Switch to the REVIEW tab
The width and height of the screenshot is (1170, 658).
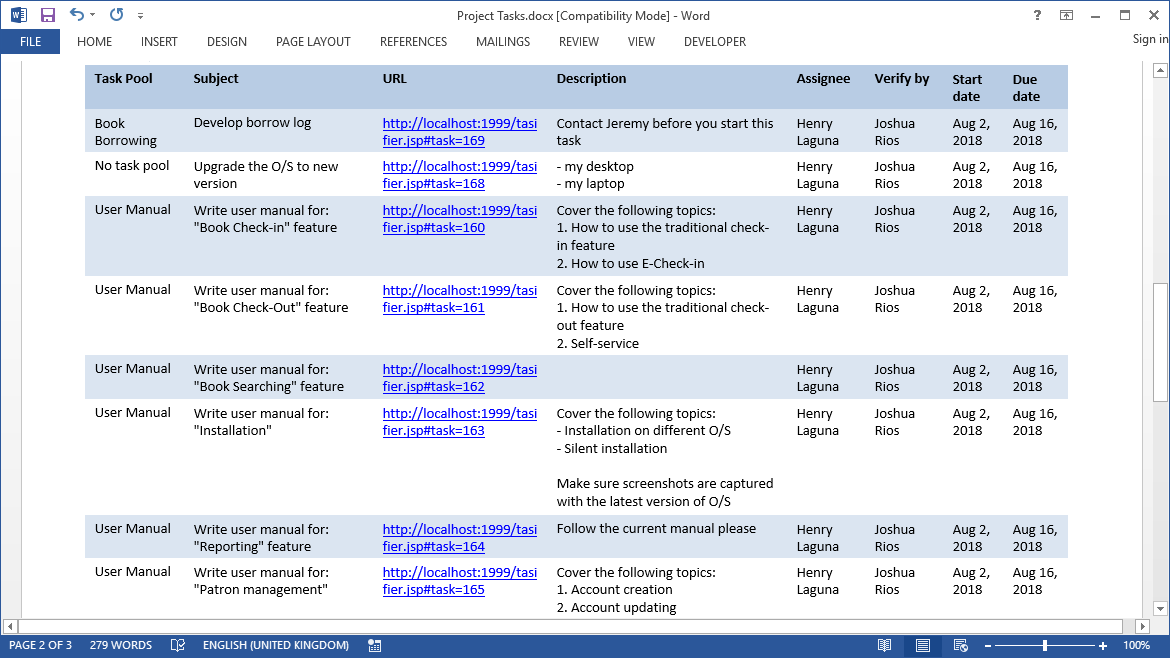(x=579, y=42)
